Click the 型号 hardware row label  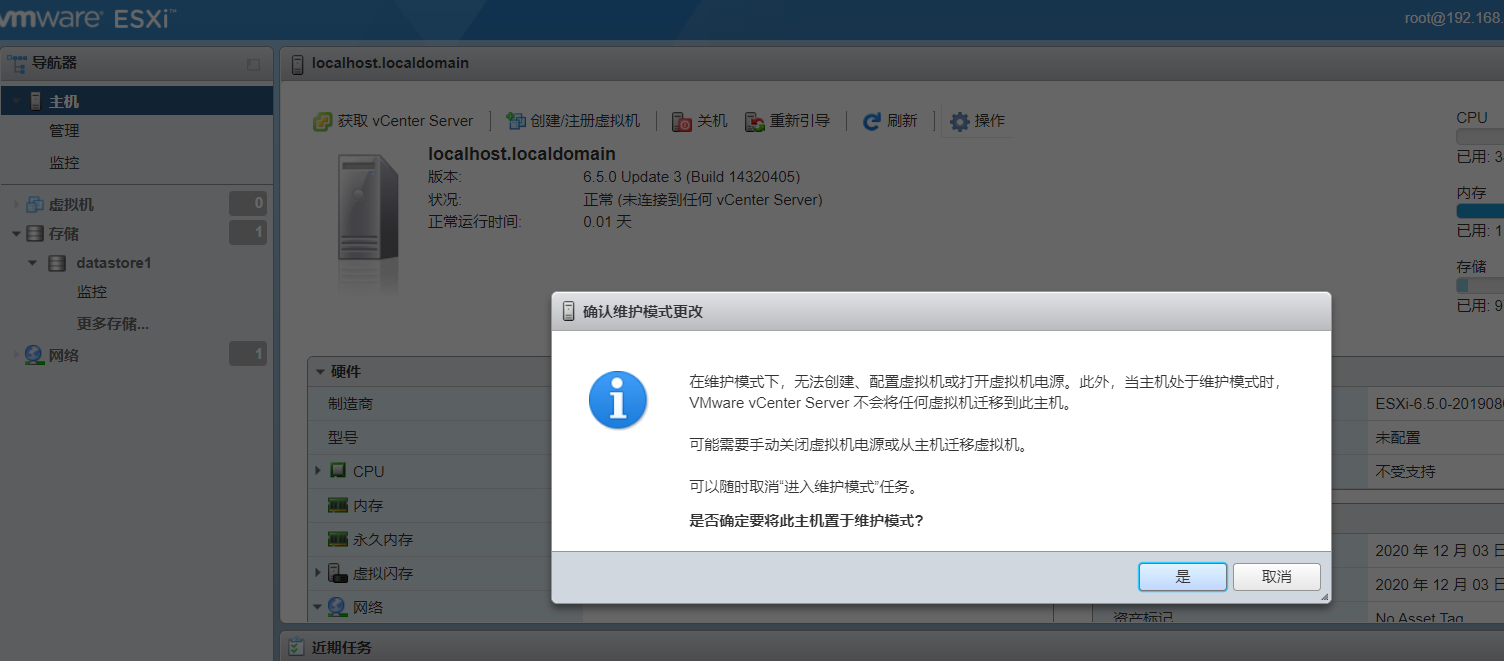(x=343, y=437)
